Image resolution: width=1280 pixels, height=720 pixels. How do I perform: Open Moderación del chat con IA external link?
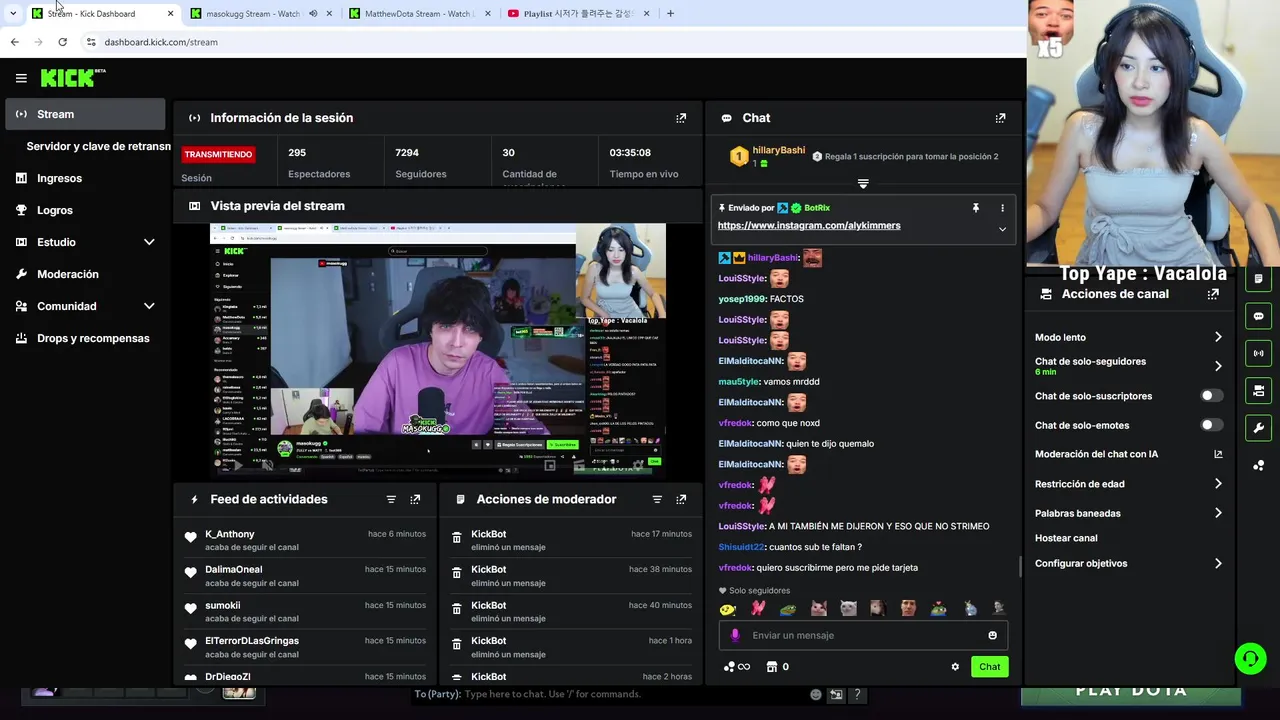pos(1218,454)
